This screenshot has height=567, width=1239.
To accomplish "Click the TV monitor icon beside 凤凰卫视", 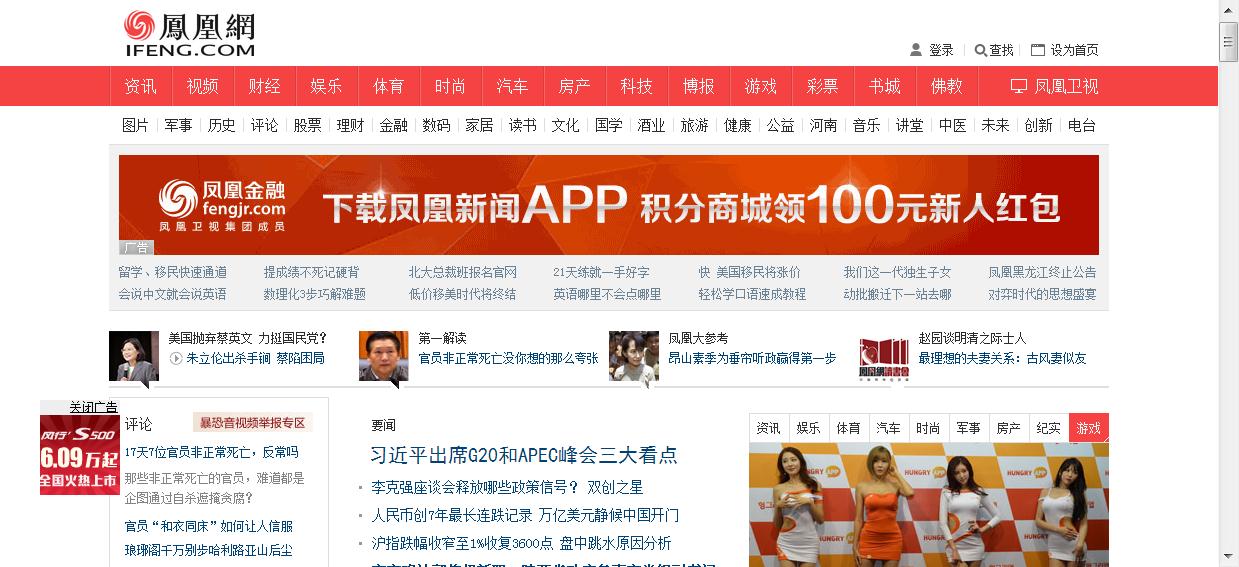I will point(1019,86).
